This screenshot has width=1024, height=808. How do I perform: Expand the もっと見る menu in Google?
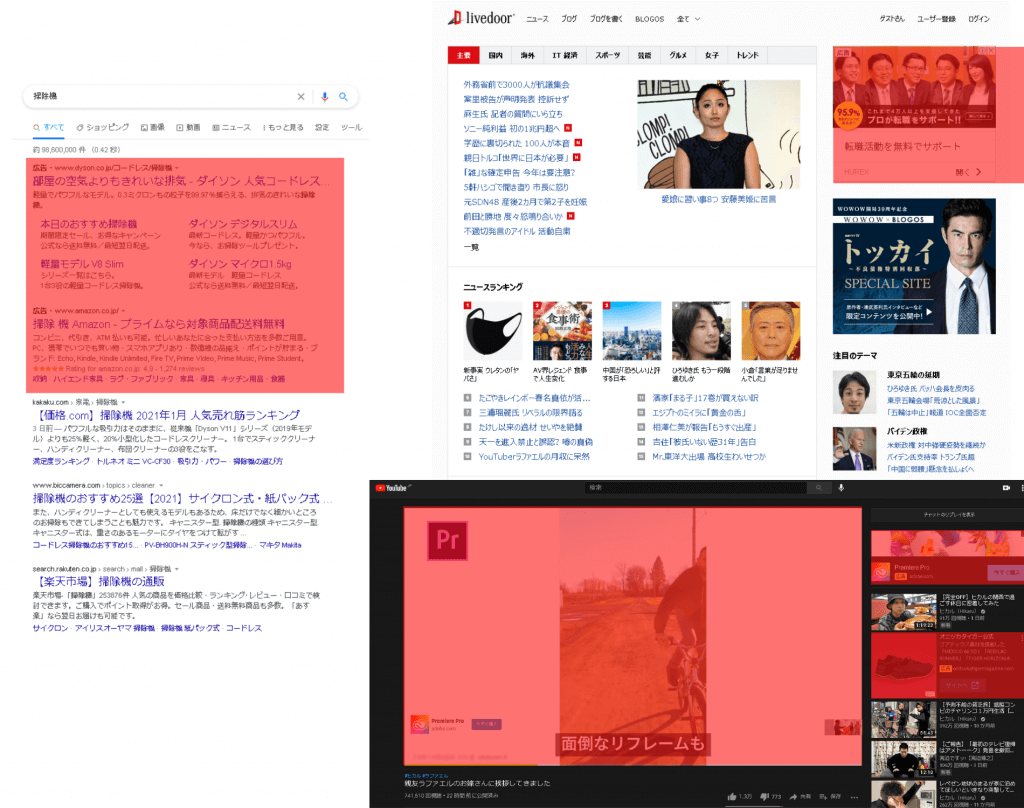(283, 127)
